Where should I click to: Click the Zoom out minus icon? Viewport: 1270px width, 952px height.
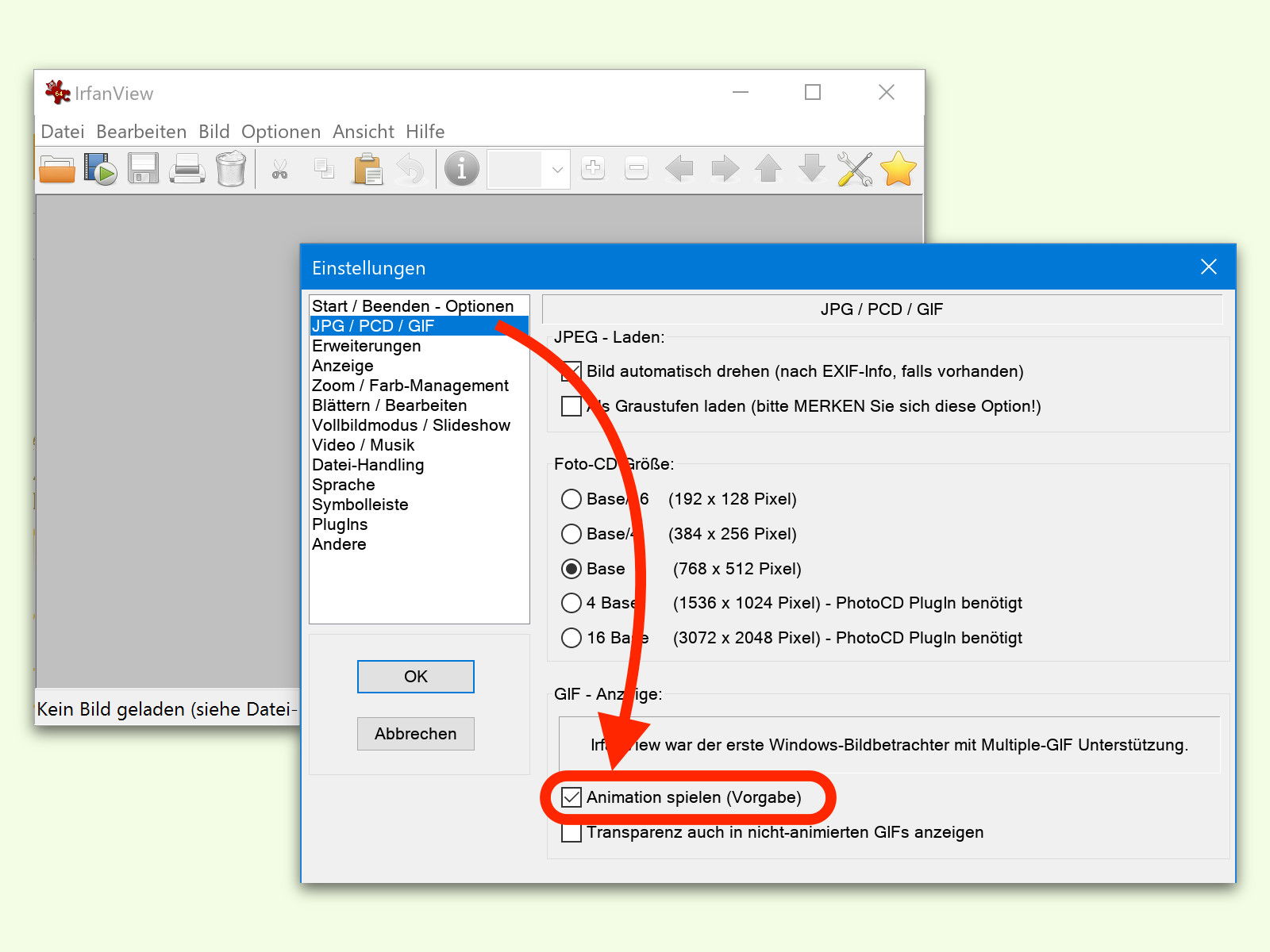tap(637, 168)
